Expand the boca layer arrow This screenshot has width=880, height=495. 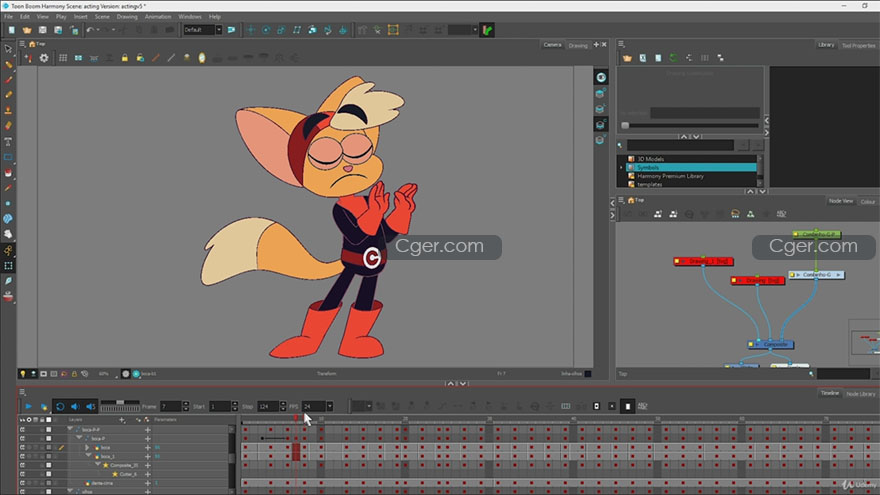tap(87, 447)
